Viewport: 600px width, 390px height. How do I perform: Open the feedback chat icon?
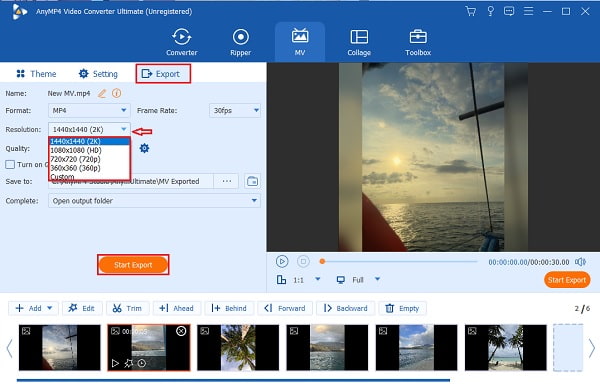pyautogui.click(x=509, y=11)
